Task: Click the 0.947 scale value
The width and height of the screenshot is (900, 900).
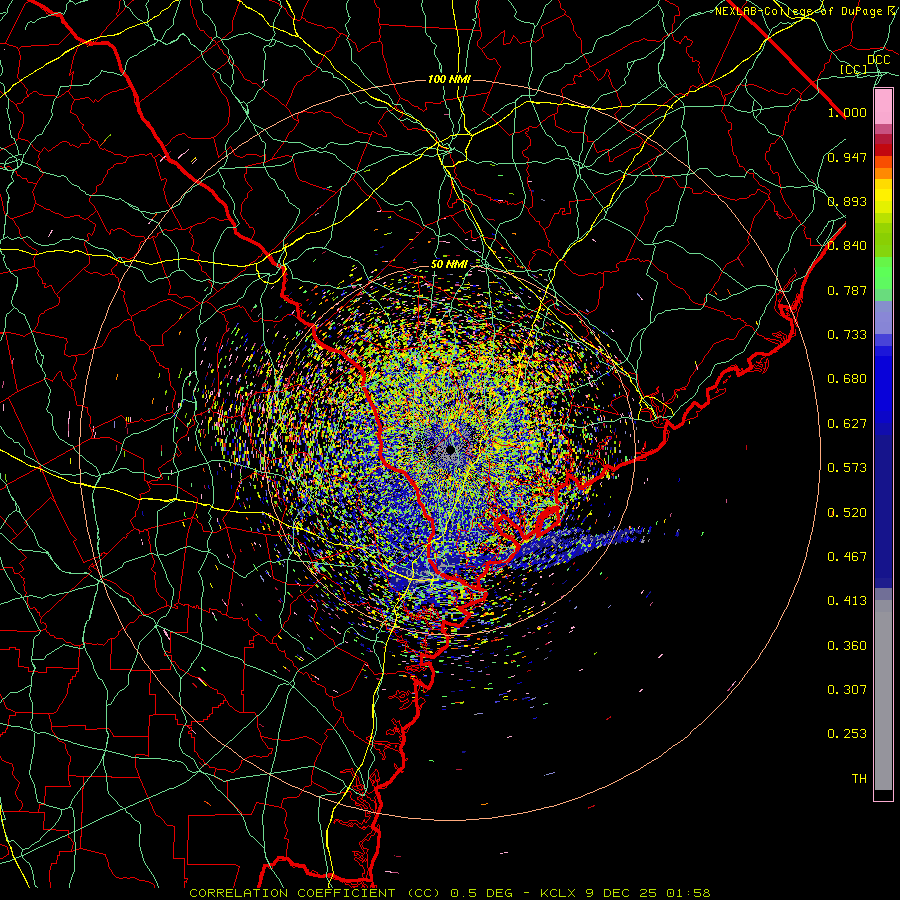Action: point(847,157)
